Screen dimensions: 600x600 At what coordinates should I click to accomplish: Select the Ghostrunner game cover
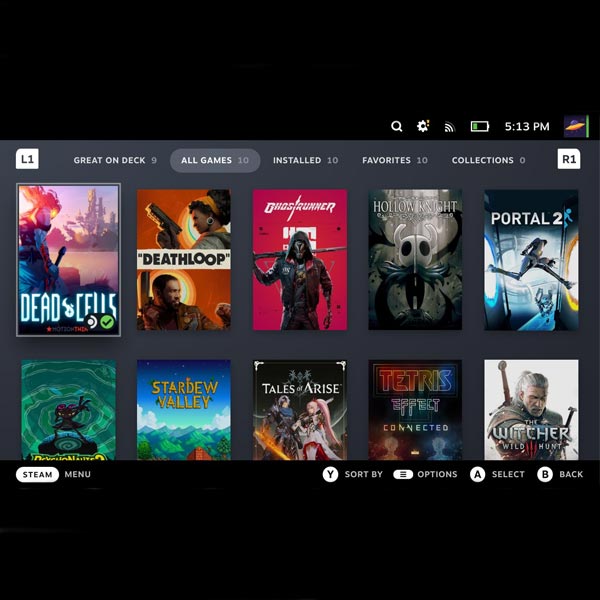(x=300, y=259)
